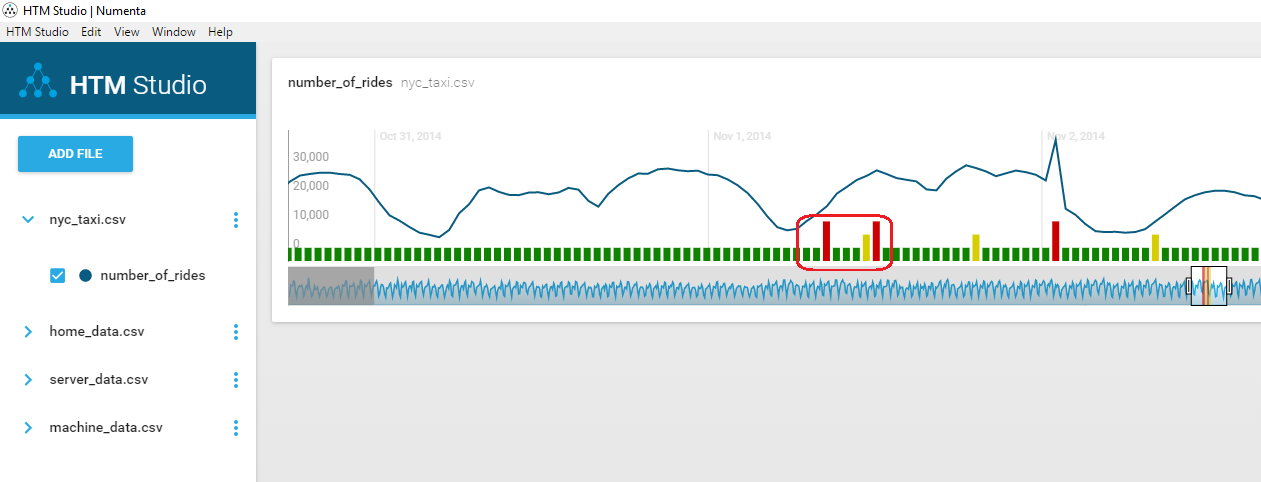Click the HTM Studio logo icon
Viewport: 1261px width, 482px height.
pyautogui.click(x=39, y=80)
